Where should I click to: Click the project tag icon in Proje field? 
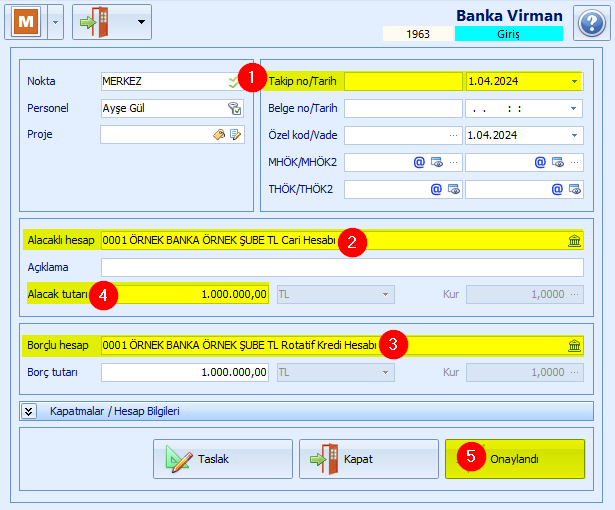click(x=219, y=135)
